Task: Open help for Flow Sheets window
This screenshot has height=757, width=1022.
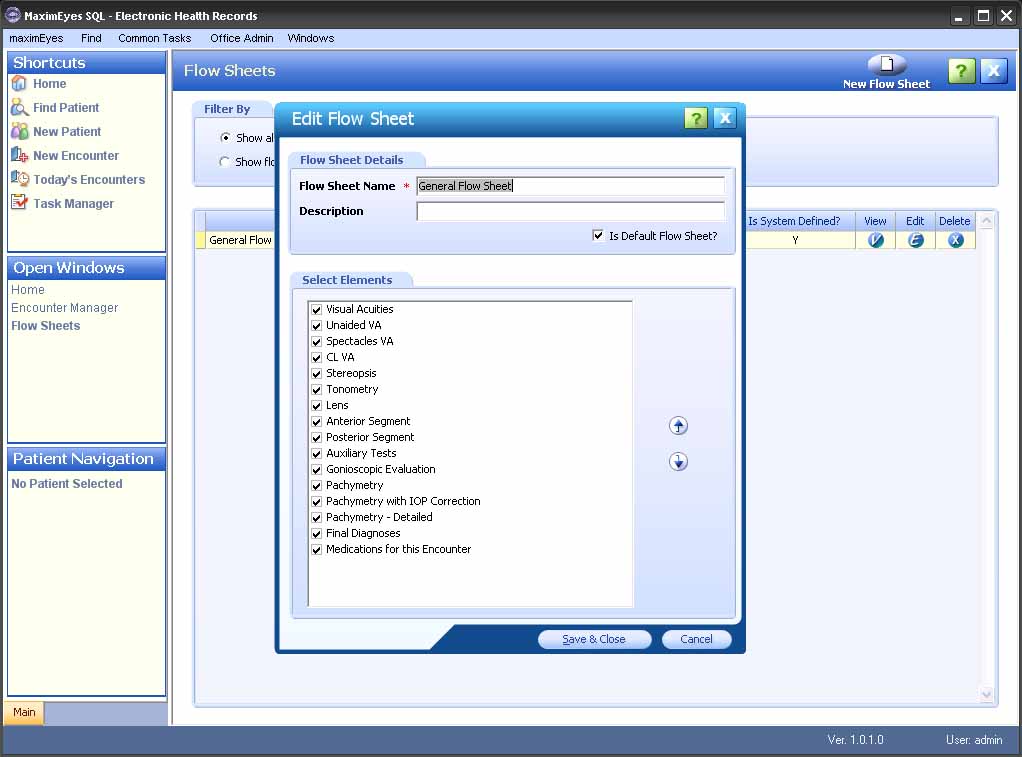Action: pos(961,70)
